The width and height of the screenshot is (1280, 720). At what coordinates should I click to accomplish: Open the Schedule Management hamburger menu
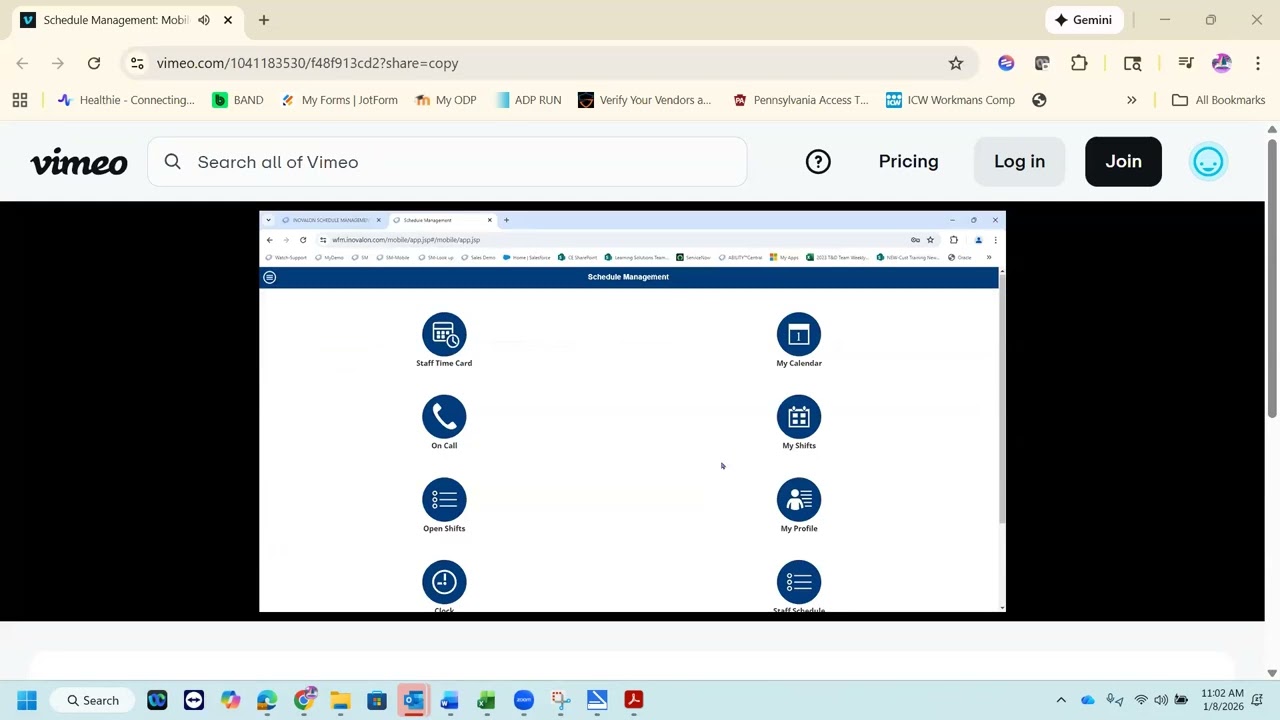coord(269,277)
